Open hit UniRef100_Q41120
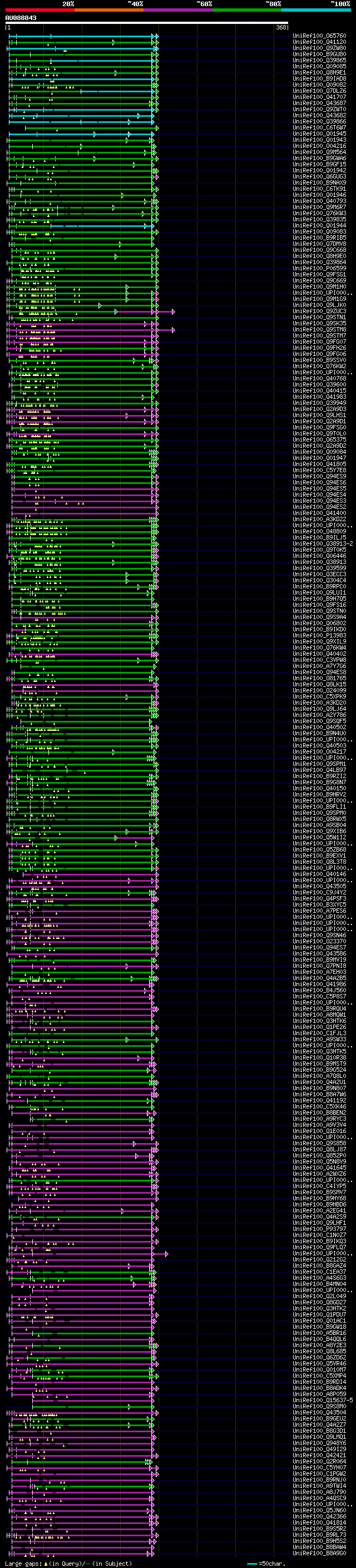The image size is (356, 1568). coord(319,42)
